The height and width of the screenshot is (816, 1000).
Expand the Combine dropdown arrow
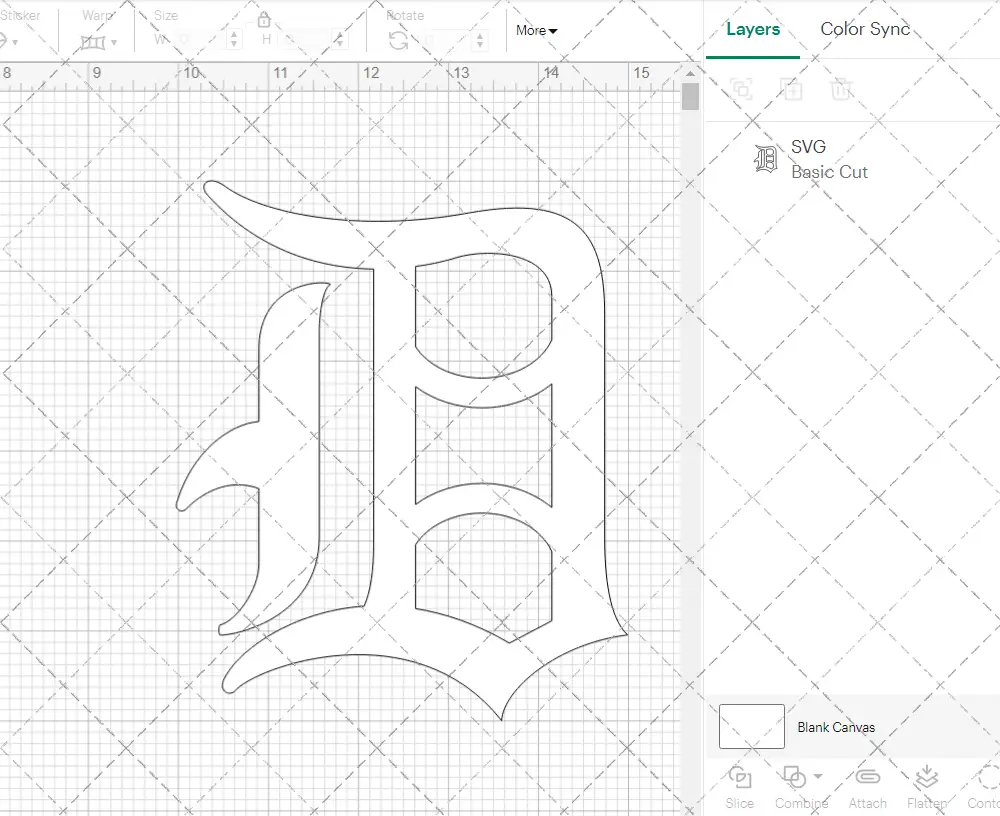[x=818, y=776]
